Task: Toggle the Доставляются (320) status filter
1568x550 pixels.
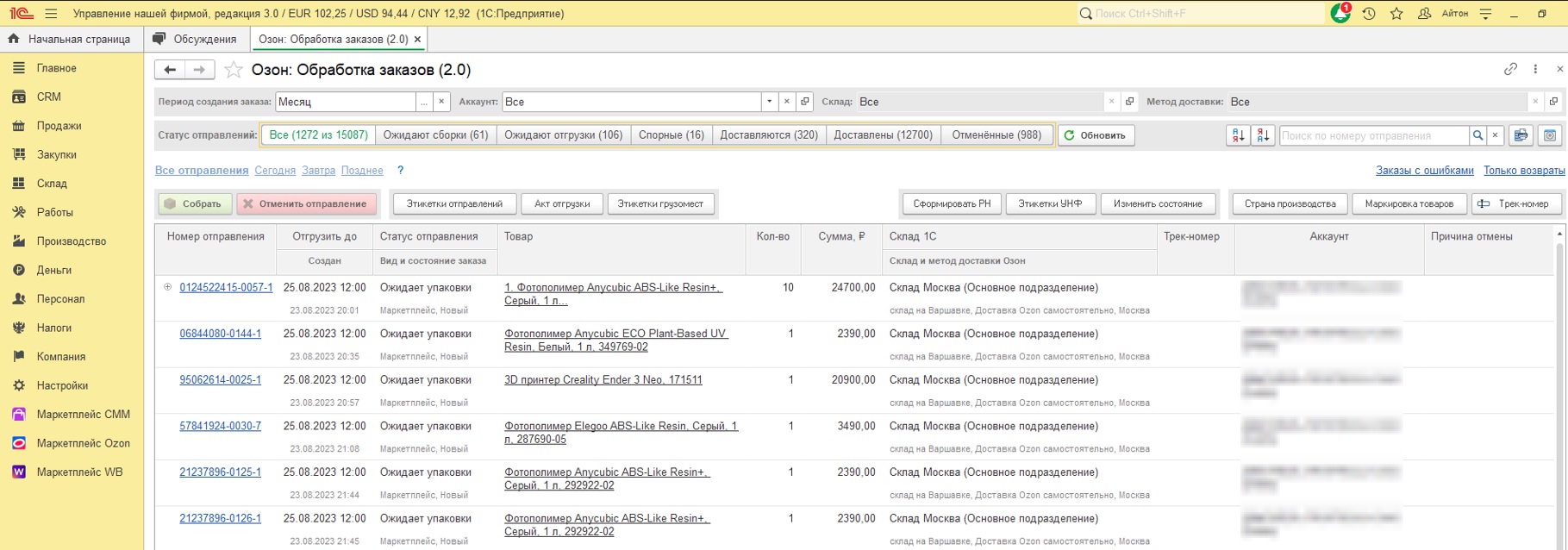Action: [769, 135]
